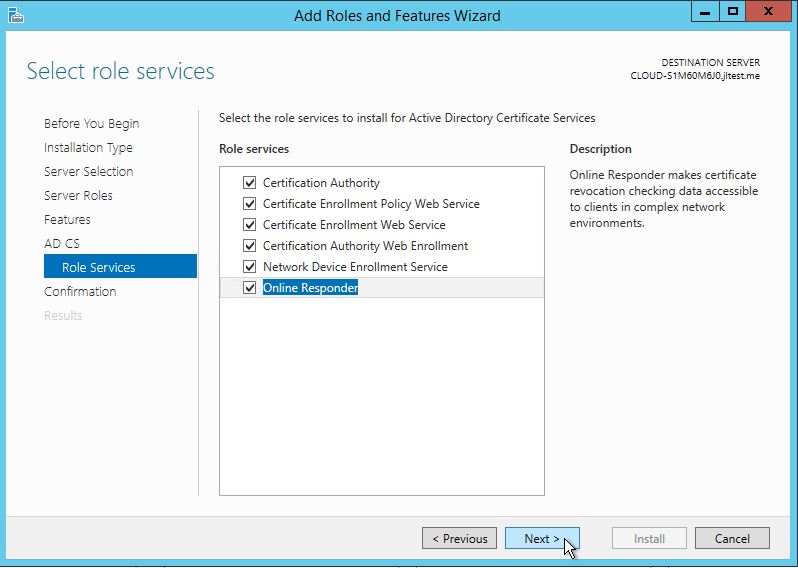This screenshot has width=798, height=568.
Task: Uncheck the Online Responder checkbox
Action: pos(249,288)
